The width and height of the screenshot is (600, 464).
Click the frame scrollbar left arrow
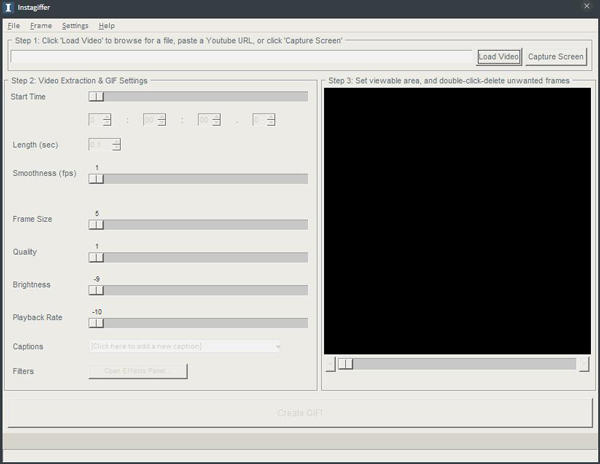point(331,364)
